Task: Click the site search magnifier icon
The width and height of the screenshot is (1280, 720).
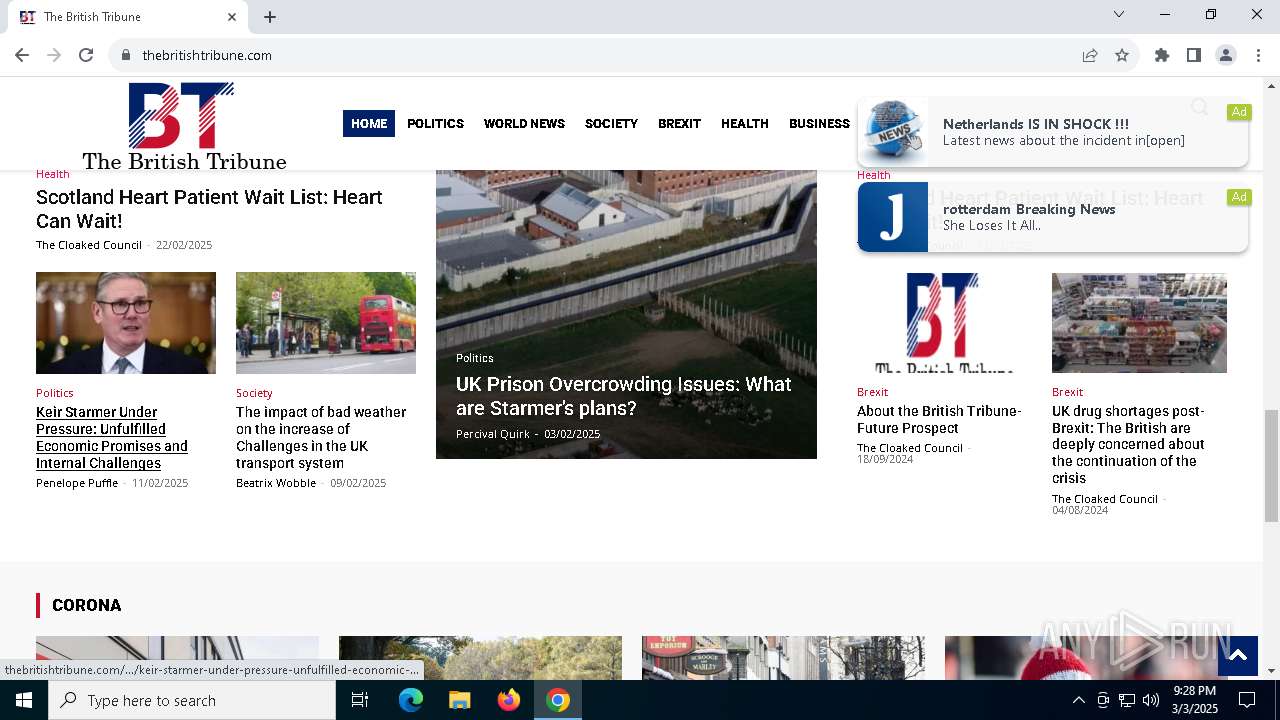Action: [1199, 107]
